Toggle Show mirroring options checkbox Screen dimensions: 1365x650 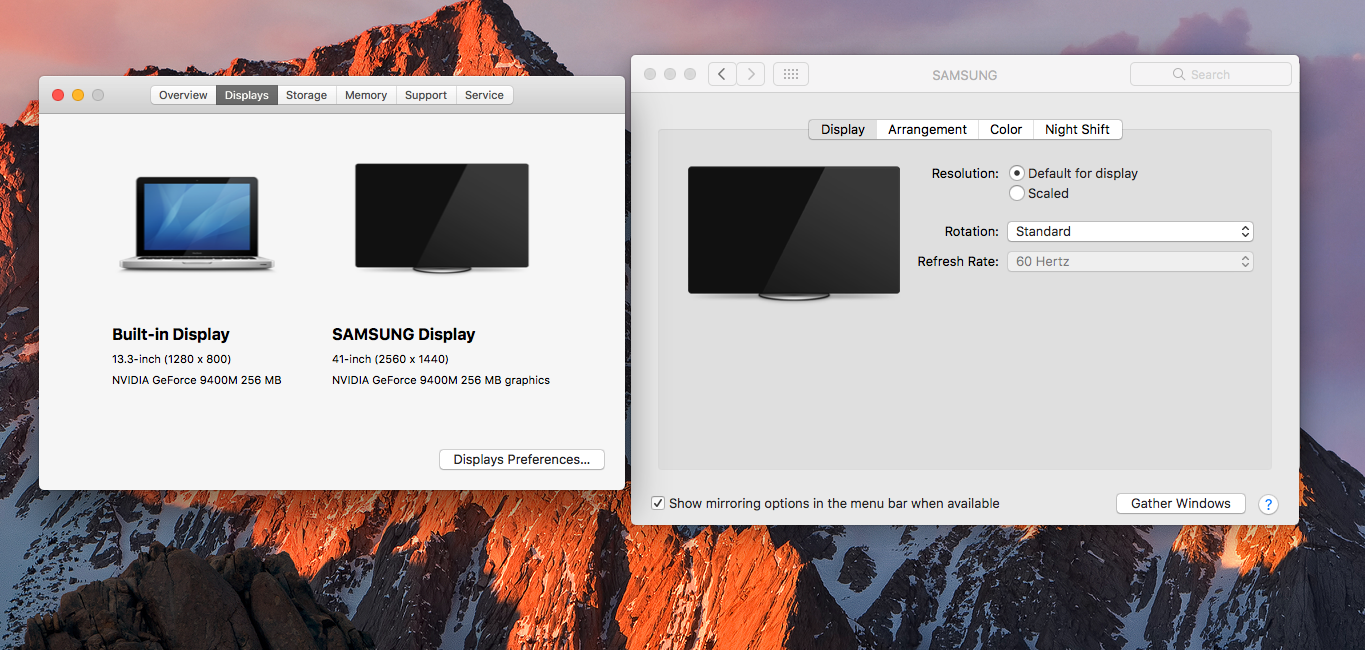coord(658,503)
